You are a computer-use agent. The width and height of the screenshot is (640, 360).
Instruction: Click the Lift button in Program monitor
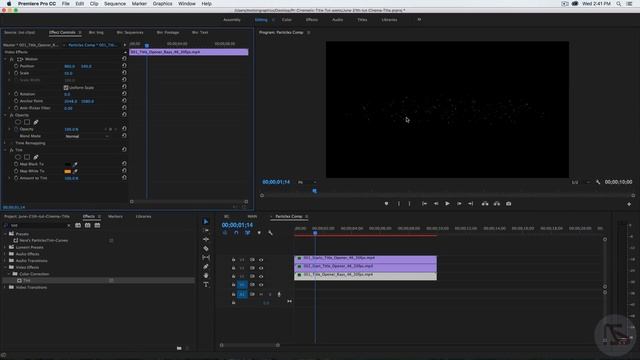click(x=485, y=204)
